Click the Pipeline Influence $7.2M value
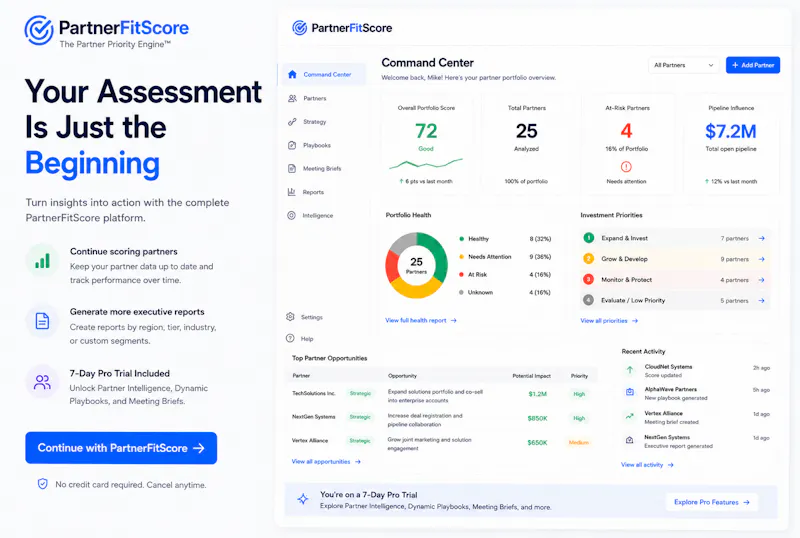The height and width of the screenshot is (538, 800). point(731,131)
